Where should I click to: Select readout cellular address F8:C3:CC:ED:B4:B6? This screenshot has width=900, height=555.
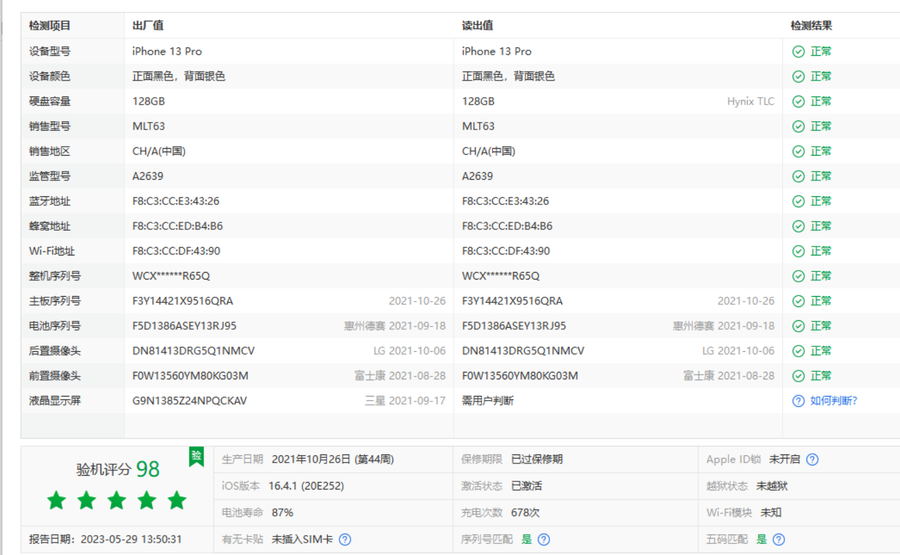click(x=507, y=226)
